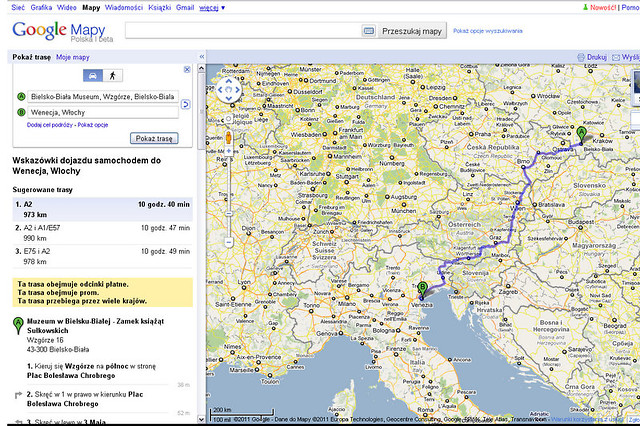Click the green Nowość! flask icon
This screenshot has height=426, width=640.
(x=585, y=7)
